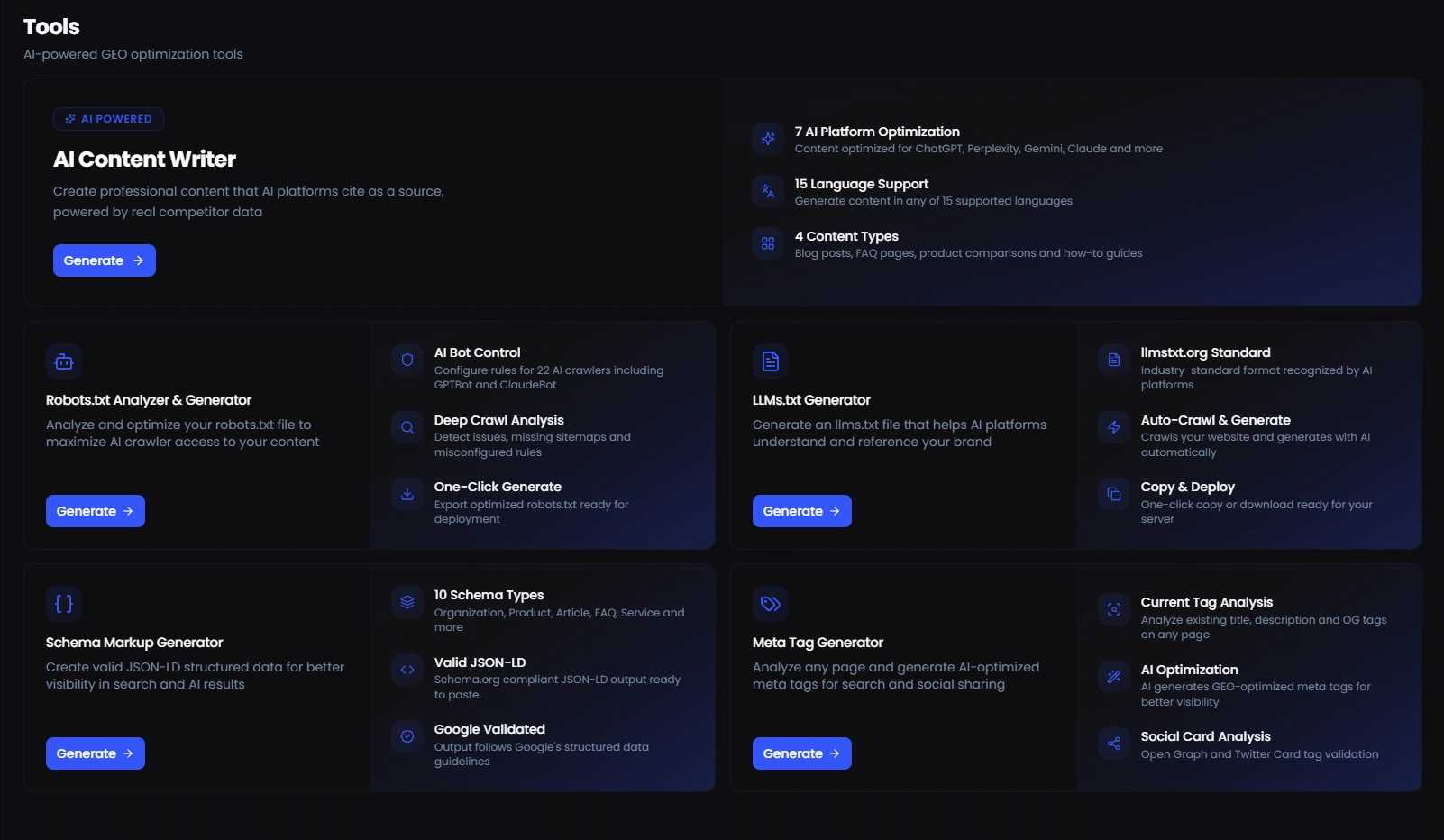The width and height of the screenshot is (1444, 840).
Task: Click the grid icon beside 4 Content Types
Action: click(x=767, y=243)
